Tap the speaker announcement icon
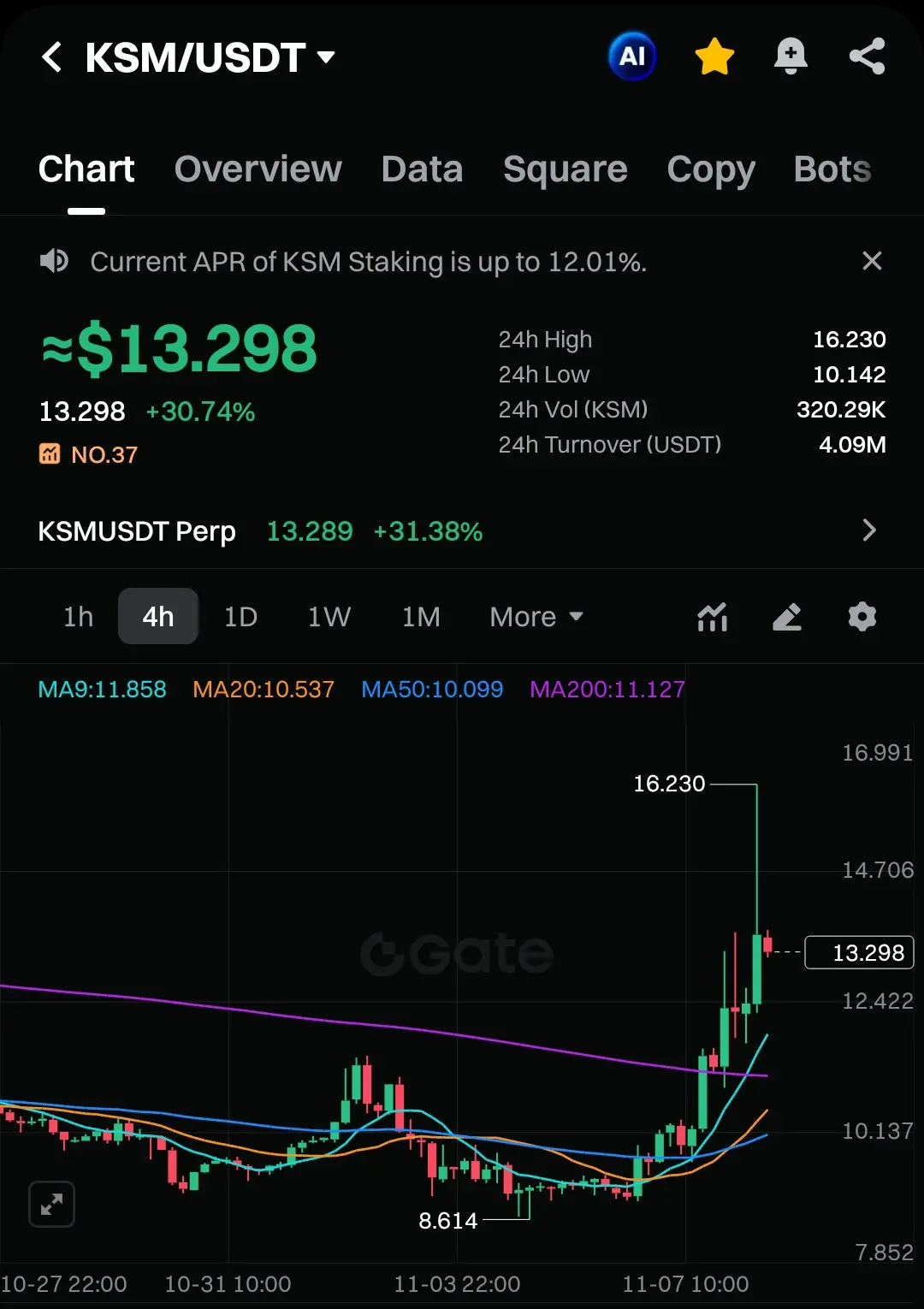Image resolution: width=924 pixels, height=1309 pixels. pos(54,261)
